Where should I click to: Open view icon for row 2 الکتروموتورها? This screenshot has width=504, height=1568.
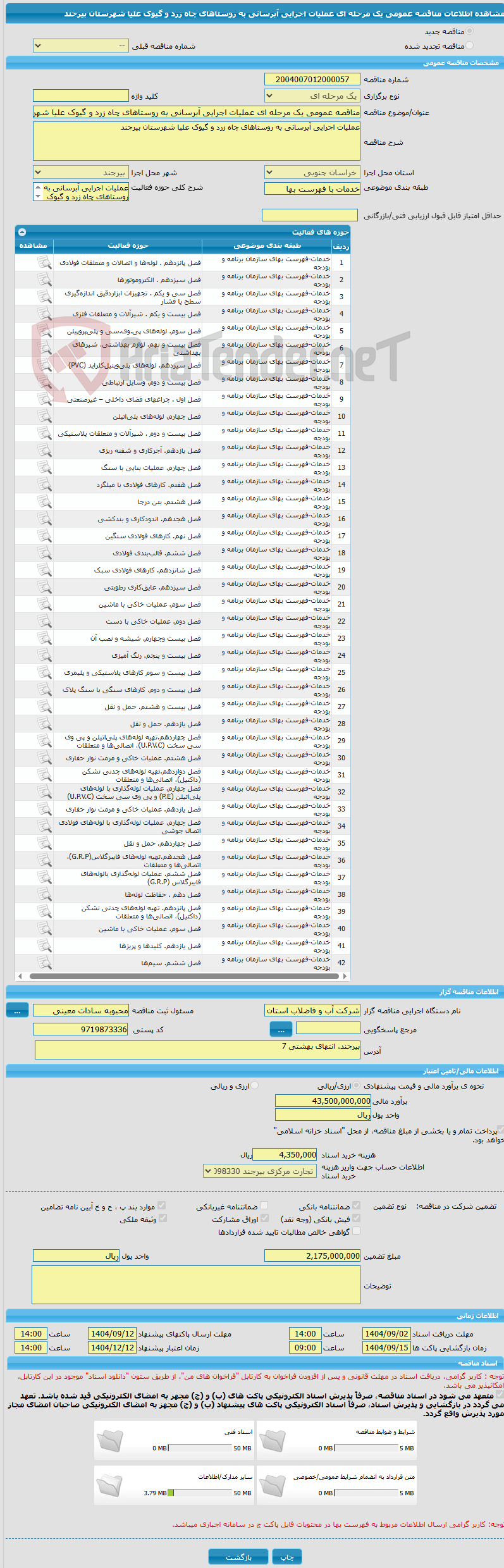44,280
